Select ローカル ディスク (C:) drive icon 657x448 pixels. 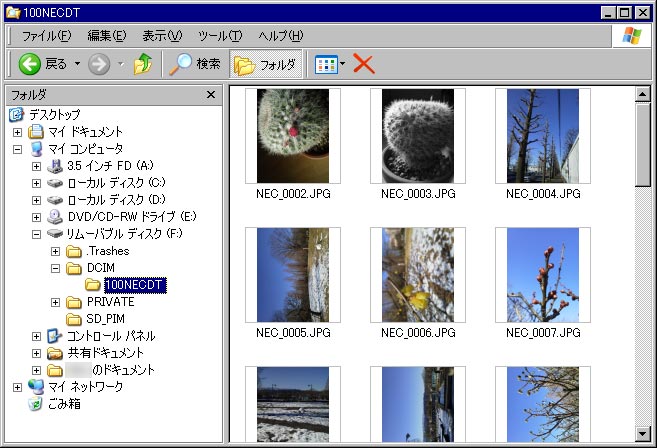[x=55, y=183]
